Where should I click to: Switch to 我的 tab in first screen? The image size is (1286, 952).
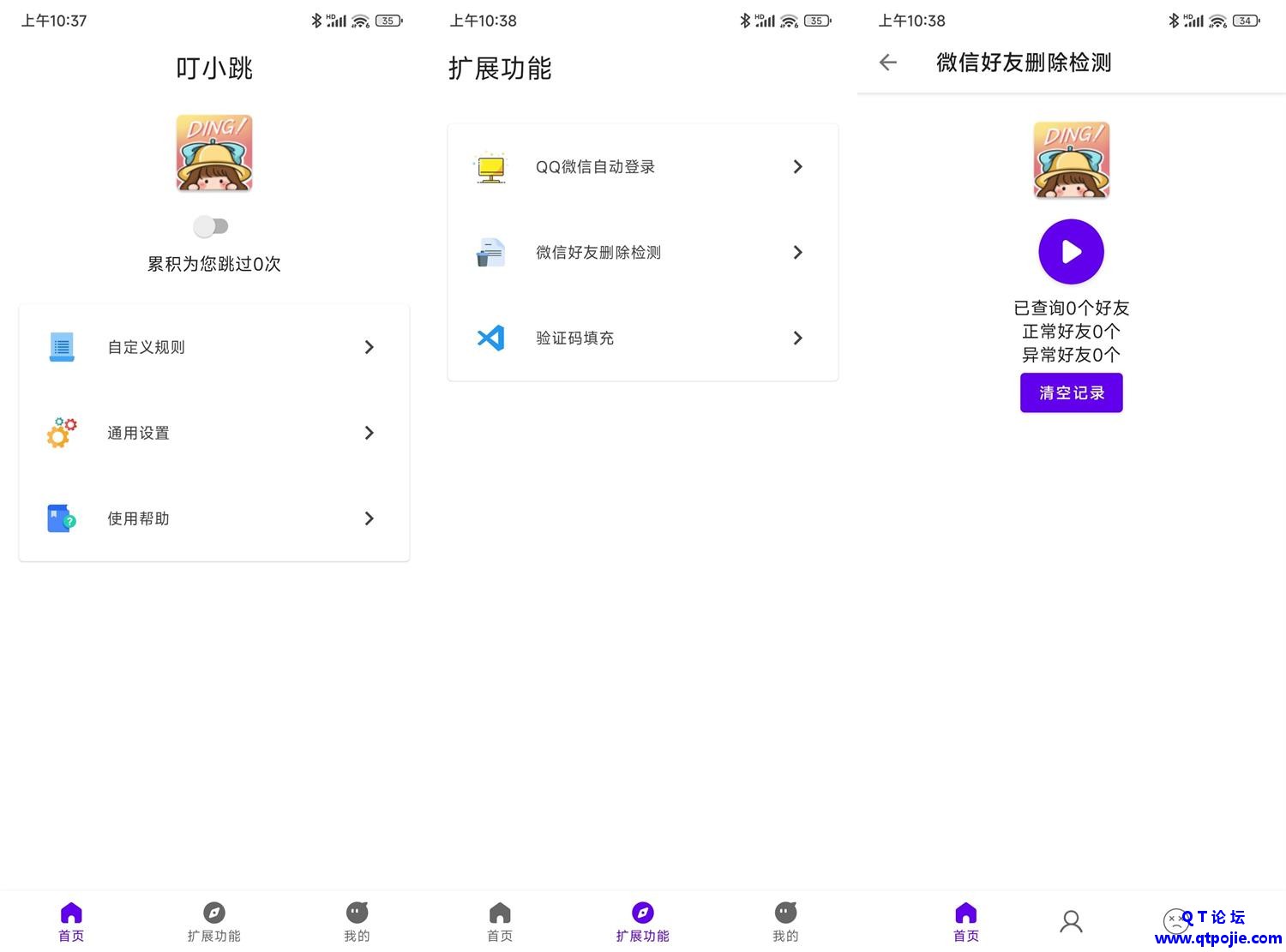click(x=357, y=922)
